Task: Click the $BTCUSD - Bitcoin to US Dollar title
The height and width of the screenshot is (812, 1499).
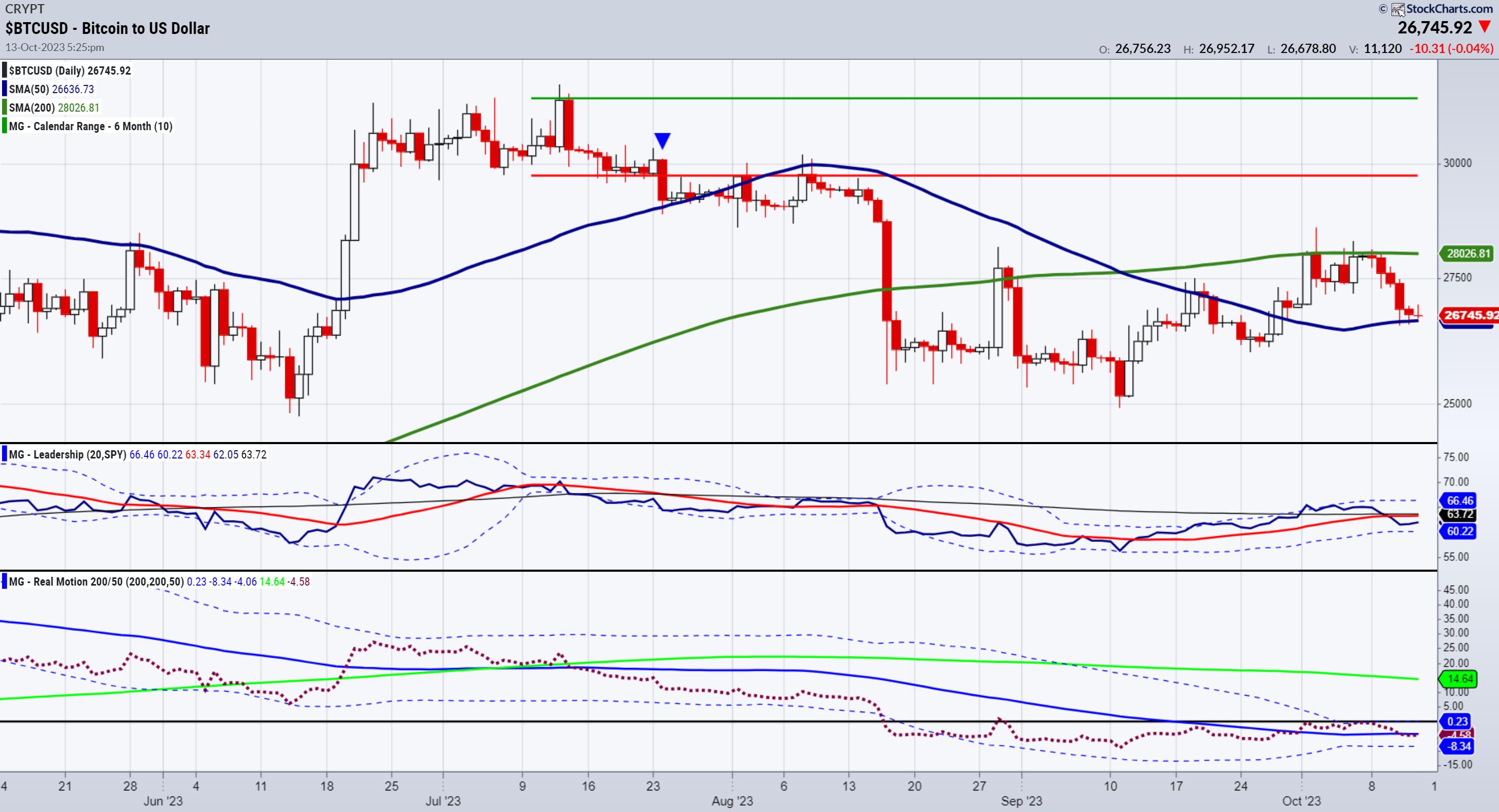Action: tap(108, 28)
